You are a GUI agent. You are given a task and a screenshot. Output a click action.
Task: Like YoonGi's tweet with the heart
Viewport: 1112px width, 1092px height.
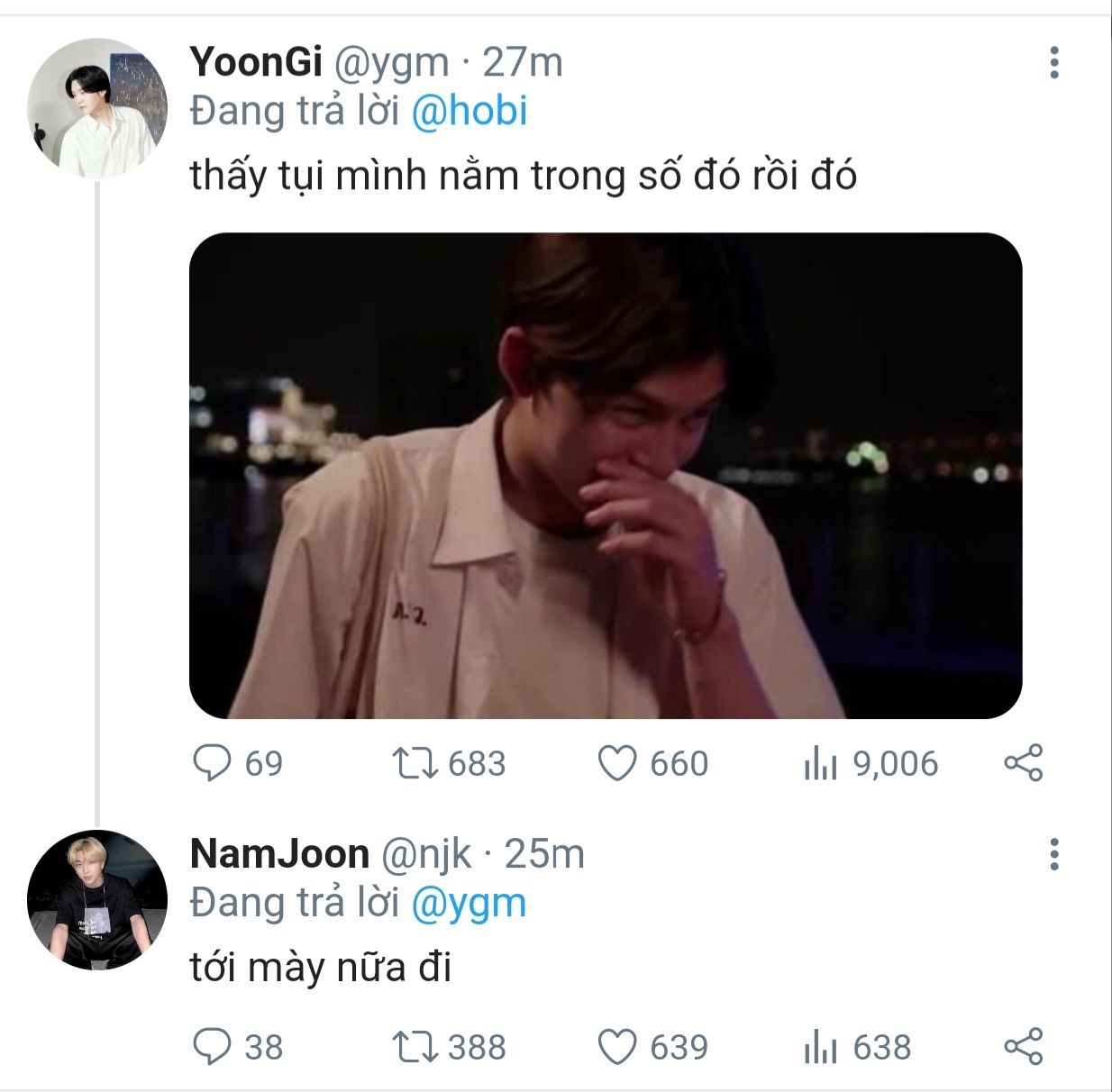point(618,764)
